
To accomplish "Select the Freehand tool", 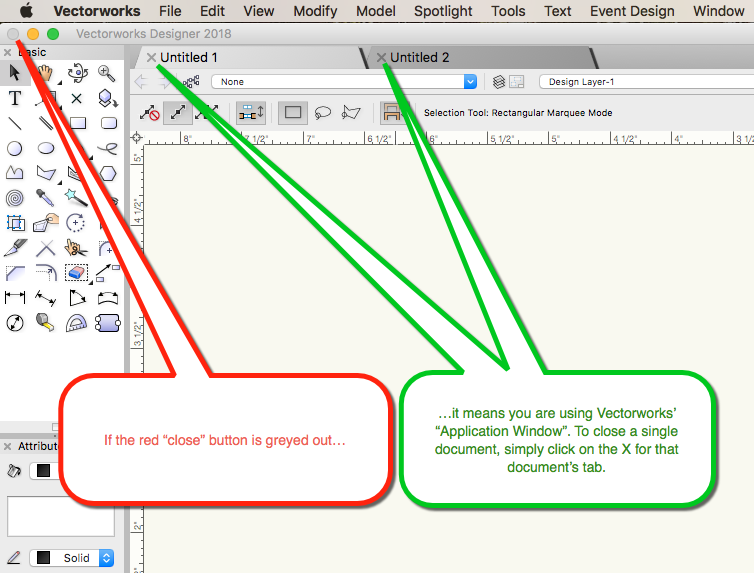I will pyautogui.click(x=109, y=149).
